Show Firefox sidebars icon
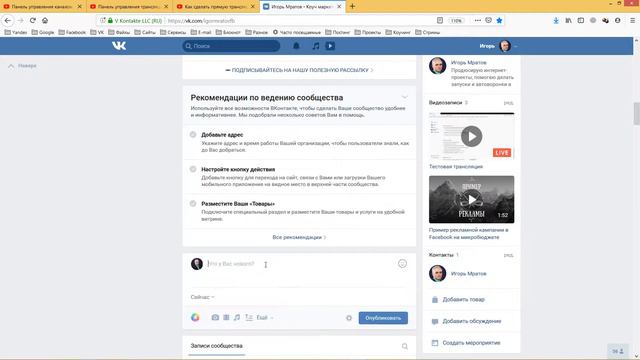Screen dimensions: 640x360 click(x=580, y=20)
